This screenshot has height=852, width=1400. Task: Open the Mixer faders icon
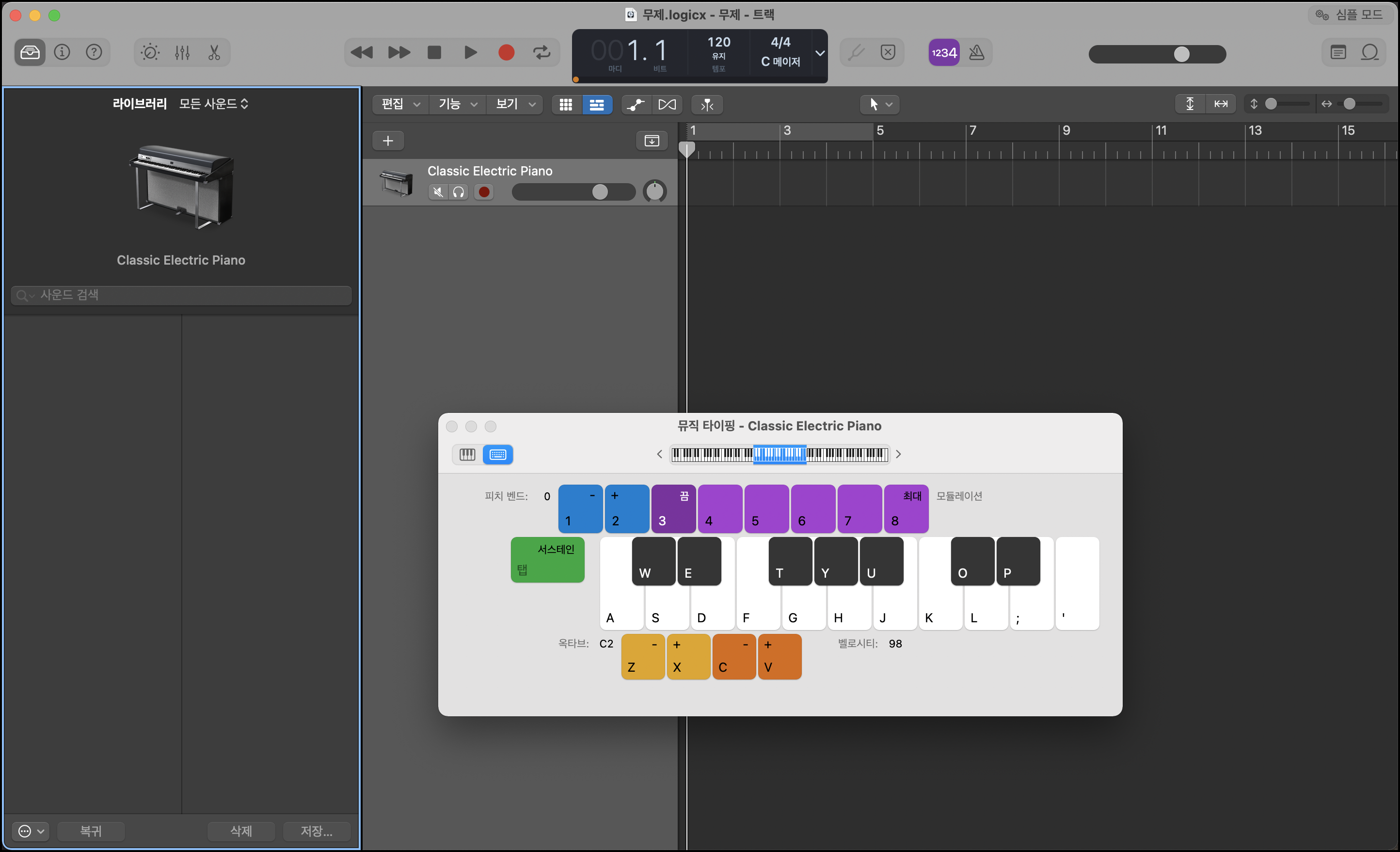tap(182, 53)
